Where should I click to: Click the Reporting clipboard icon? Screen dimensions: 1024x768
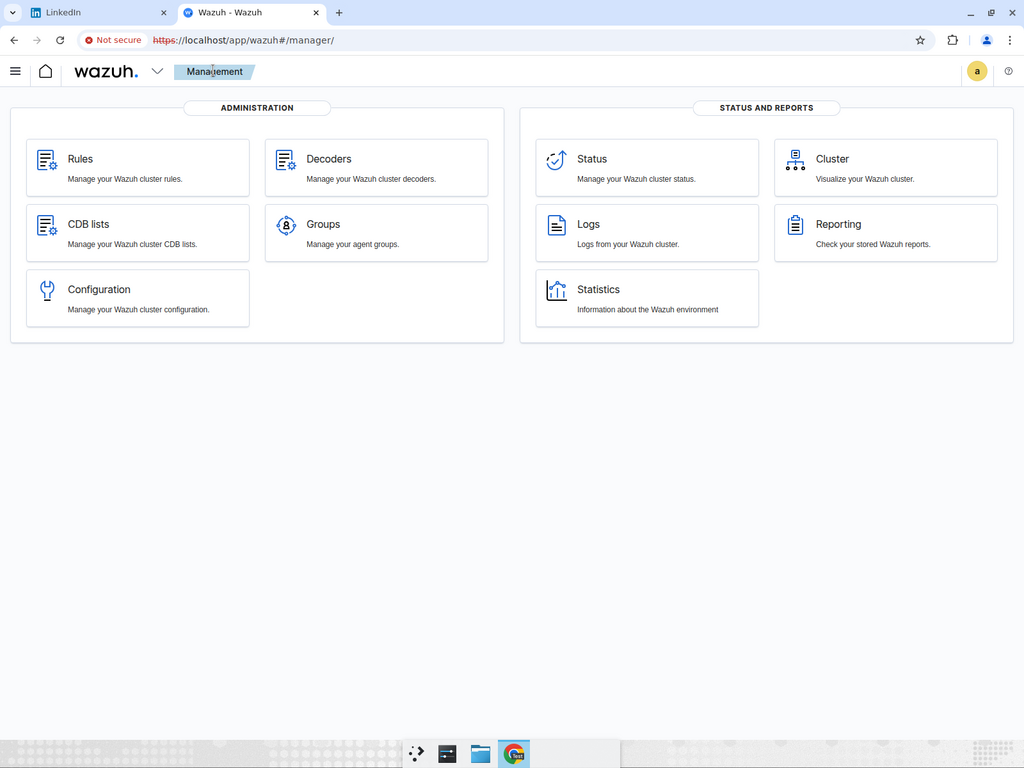795,225
